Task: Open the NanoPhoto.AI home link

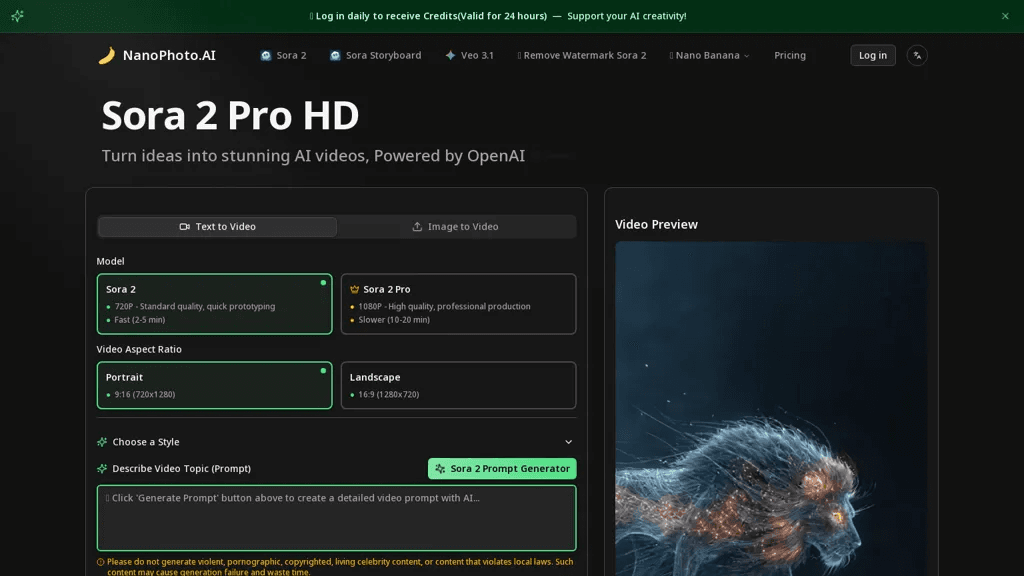Action: click(x=157, y=56)
